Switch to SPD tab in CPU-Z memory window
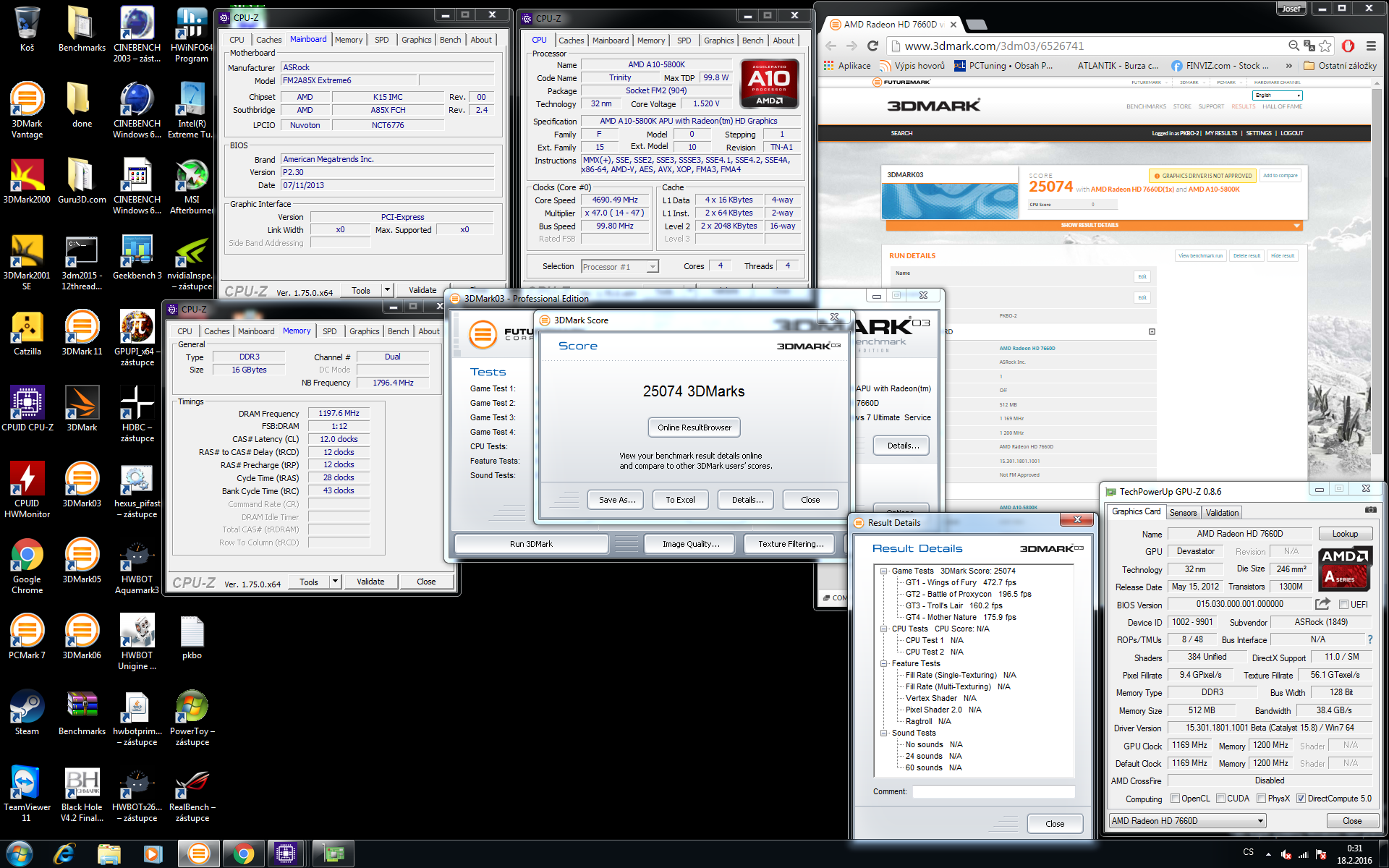Screen dimensions: 1389x868 point(329,331)
